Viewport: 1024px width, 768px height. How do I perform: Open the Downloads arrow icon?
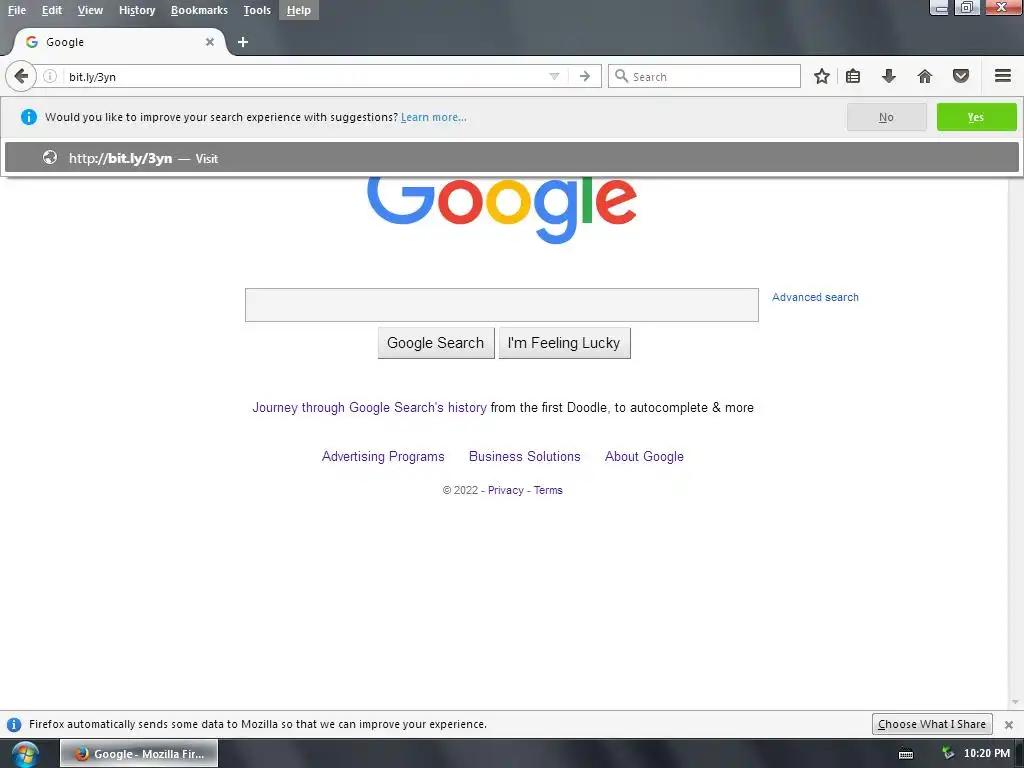click(889, 76)
